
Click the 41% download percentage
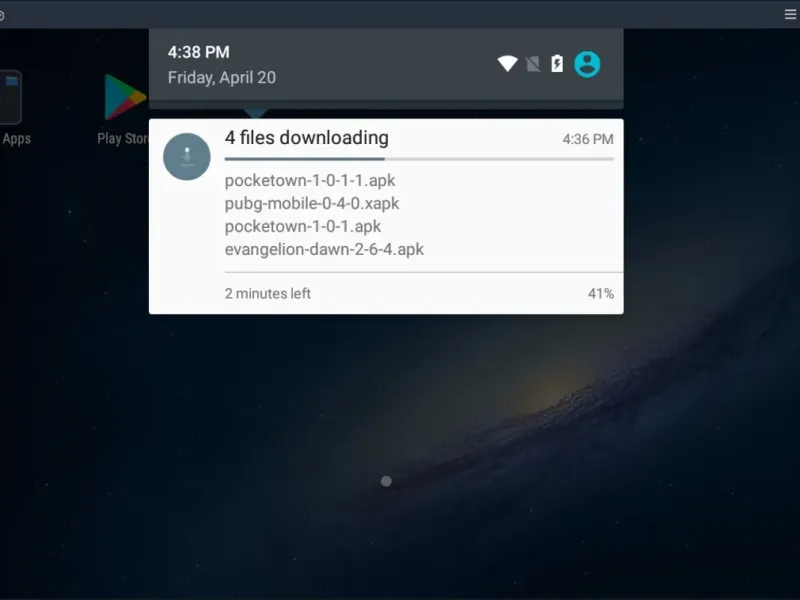coord(601,294)
